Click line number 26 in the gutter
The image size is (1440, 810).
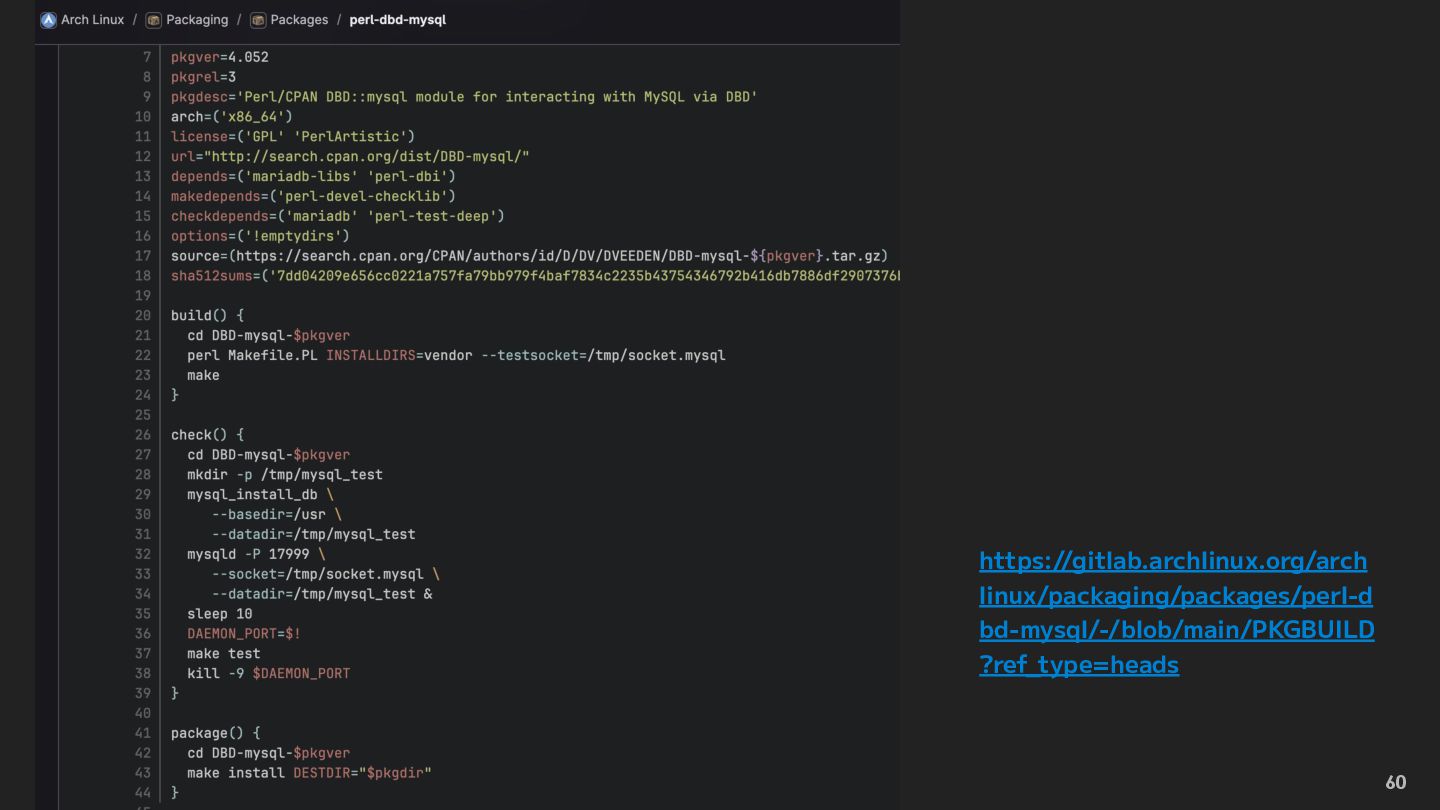click(143, 435)
